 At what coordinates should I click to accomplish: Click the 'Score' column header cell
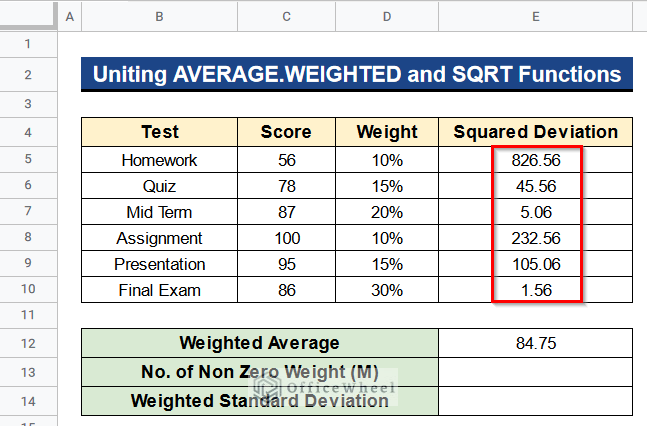(286, 132)
